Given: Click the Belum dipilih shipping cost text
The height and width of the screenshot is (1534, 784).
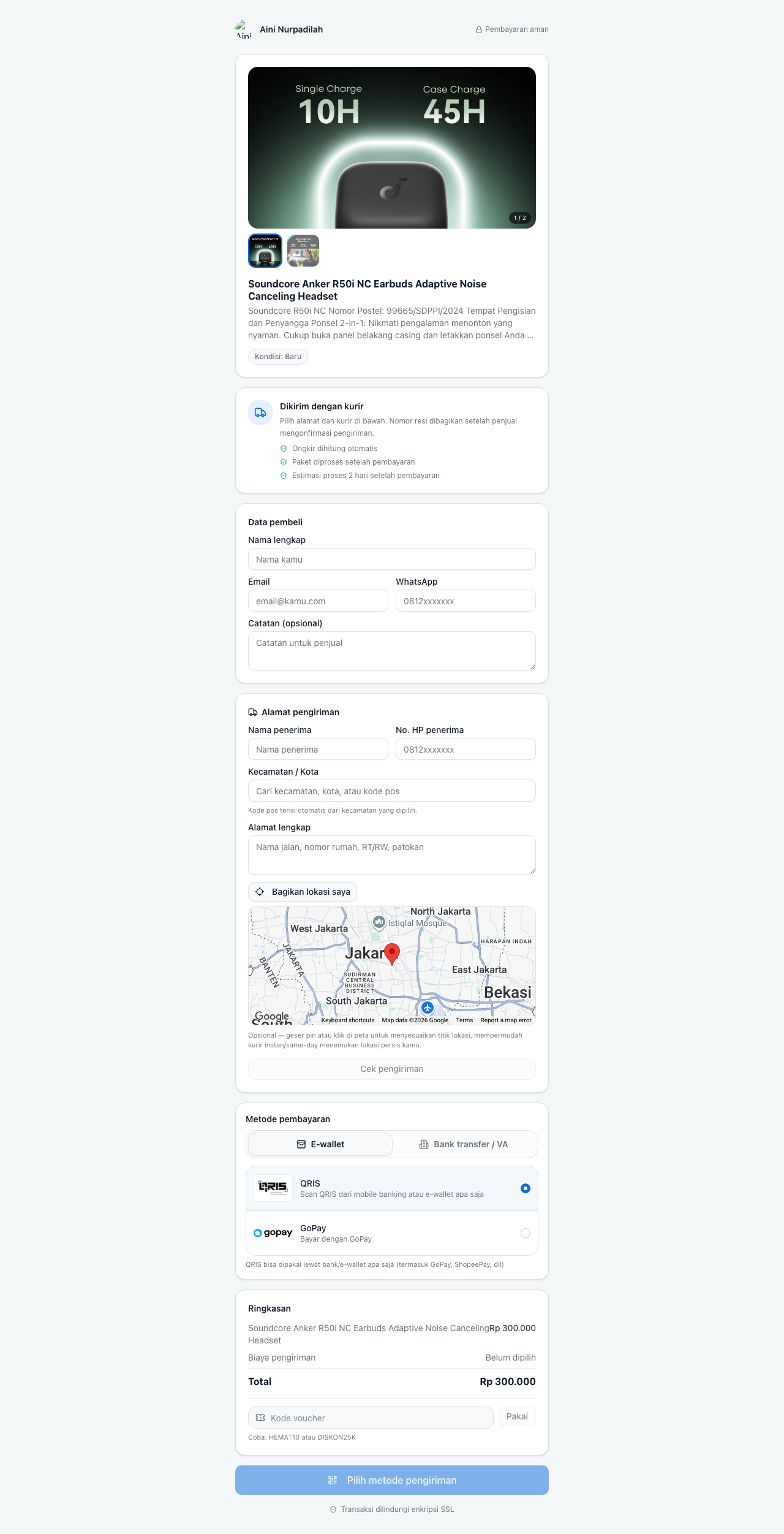Looking at the screenshot, I should click(511, 1357).
